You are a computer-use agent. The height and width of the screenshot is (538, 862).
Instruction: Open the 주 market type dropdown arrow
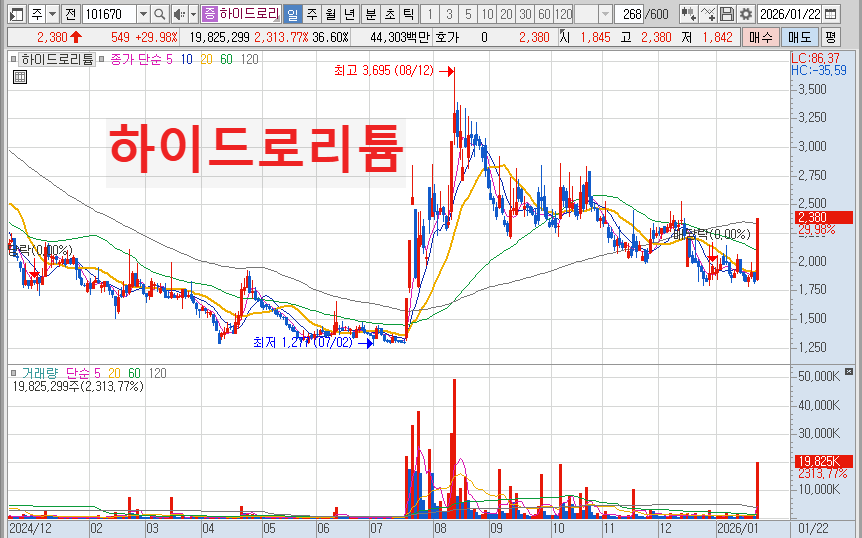pos(52,14)
